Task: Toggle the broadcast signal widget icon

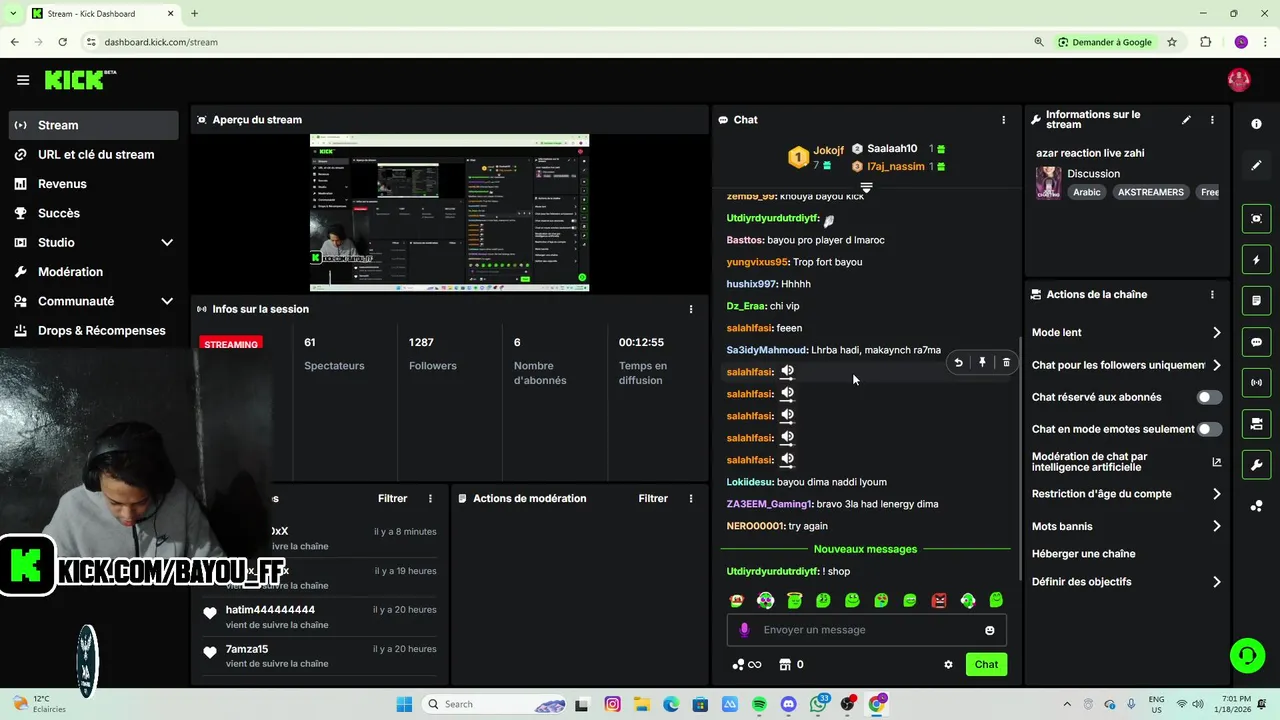Action: click(1256, 383)
